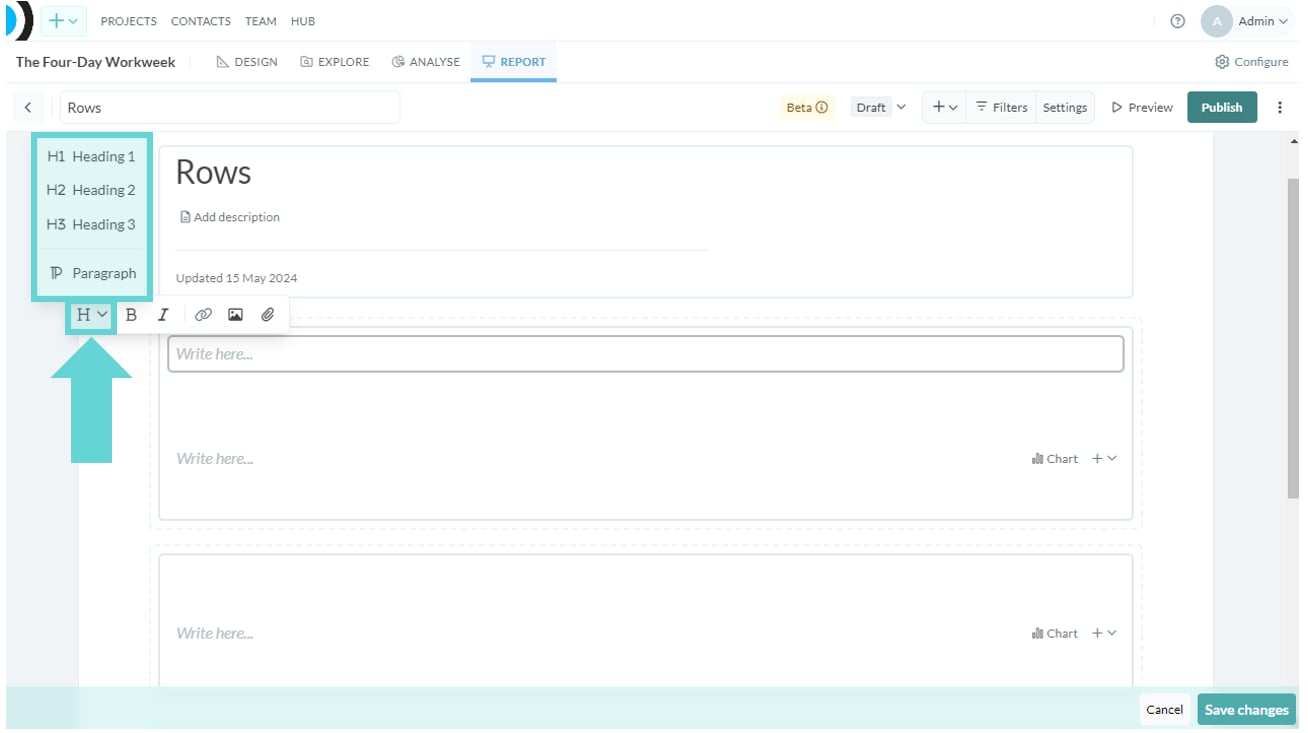Choose Paragraph from the style list

(x=91, y=273)
